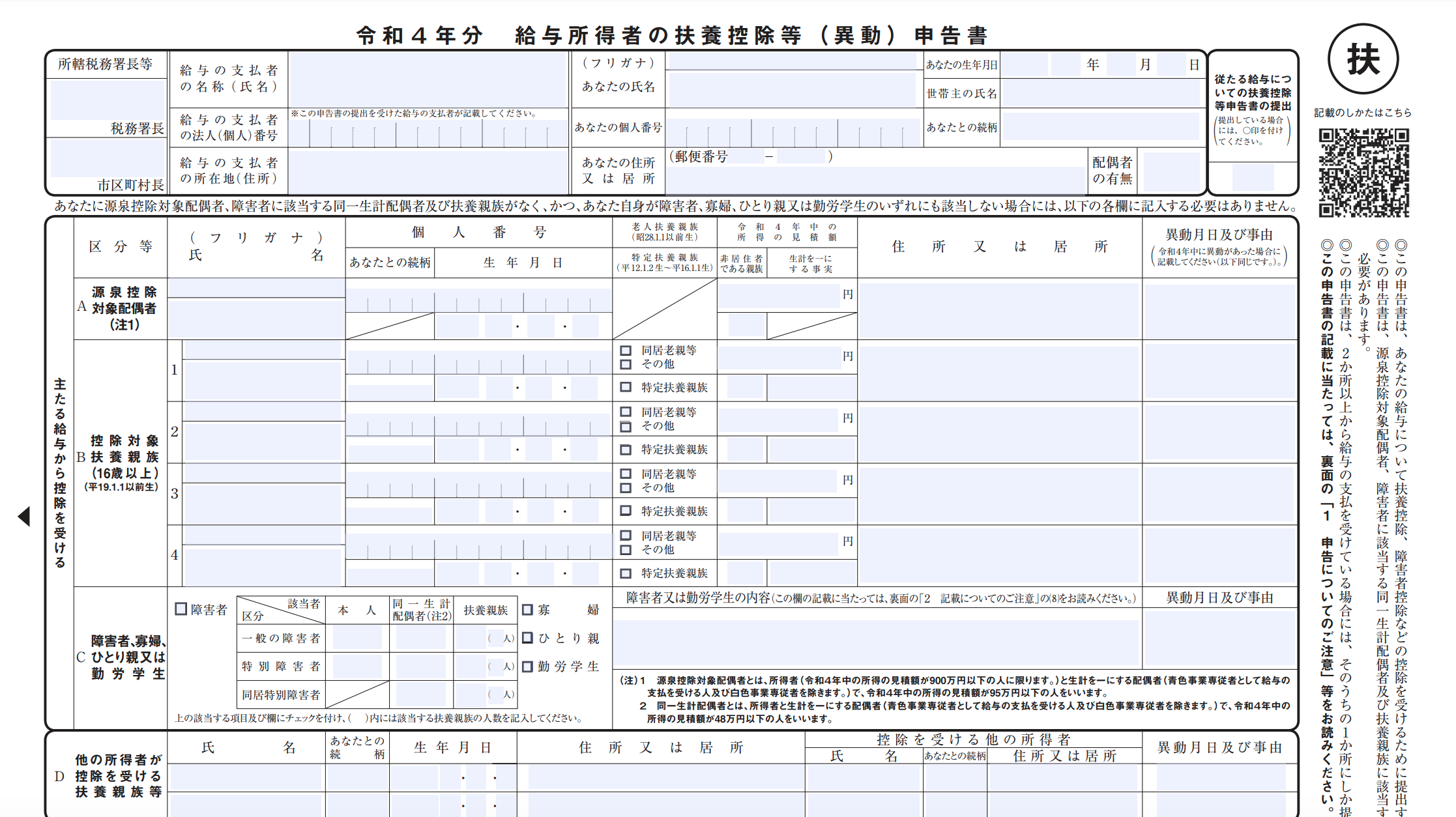This screenshot has width=1456, height=817.
Task: Click the 記載のしかたはこちら text
Action: point(1363,113)
